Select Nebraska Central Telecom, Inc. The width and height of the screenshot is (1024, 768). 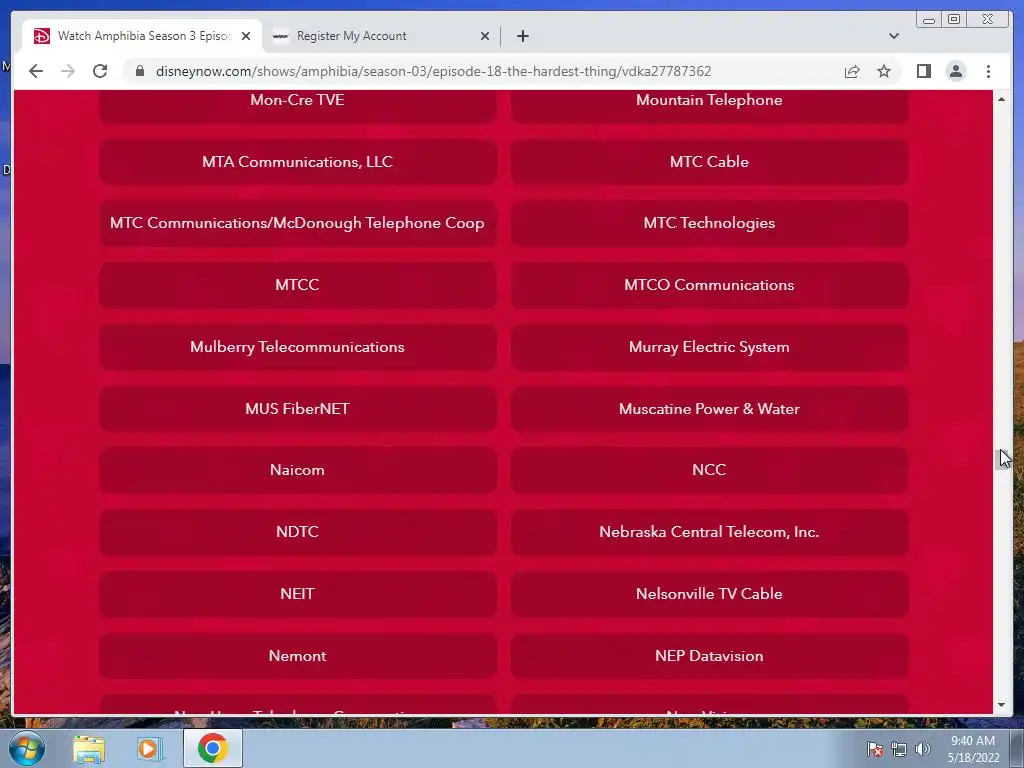pos(709,532)
